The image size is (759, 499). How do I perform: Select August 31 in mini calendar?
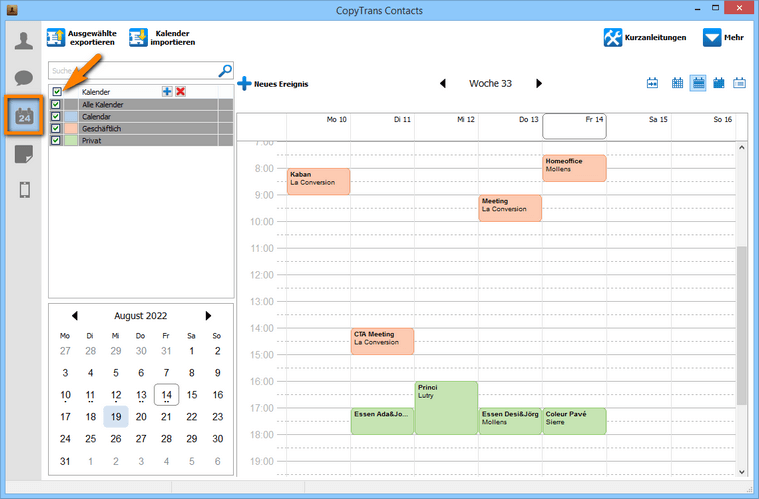click(65, 461)
